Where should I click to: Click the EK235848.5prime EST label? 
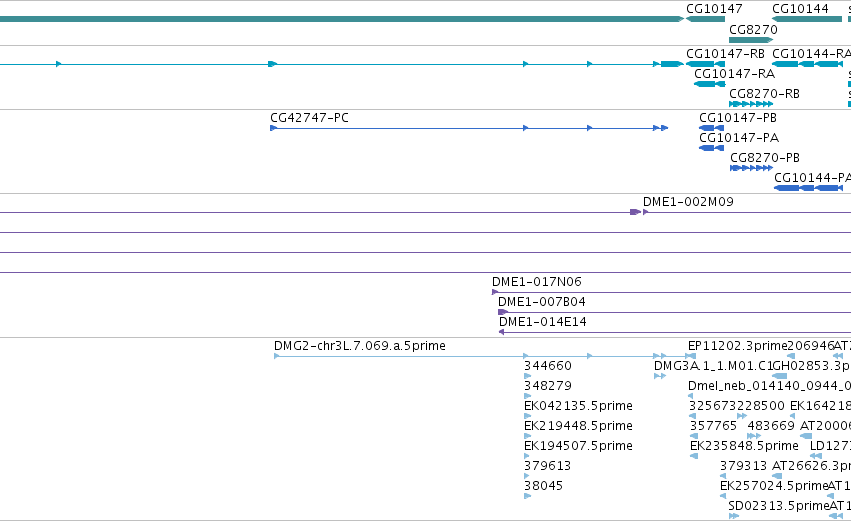[744, 446]
